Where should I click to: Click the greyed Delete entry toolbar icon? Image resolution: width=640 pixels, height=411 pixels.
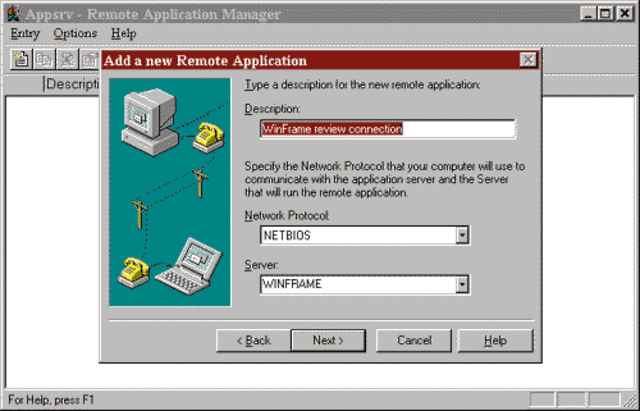point(67,60)
